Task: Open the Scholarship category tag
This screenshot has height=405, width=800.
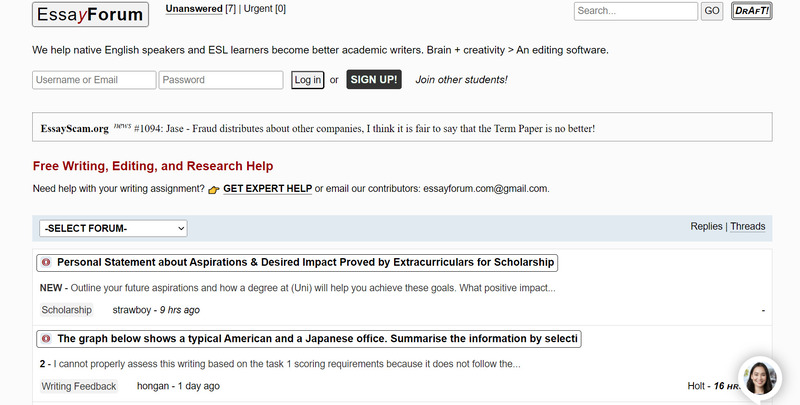Action: pyautogui.click(x=66, y=310)
